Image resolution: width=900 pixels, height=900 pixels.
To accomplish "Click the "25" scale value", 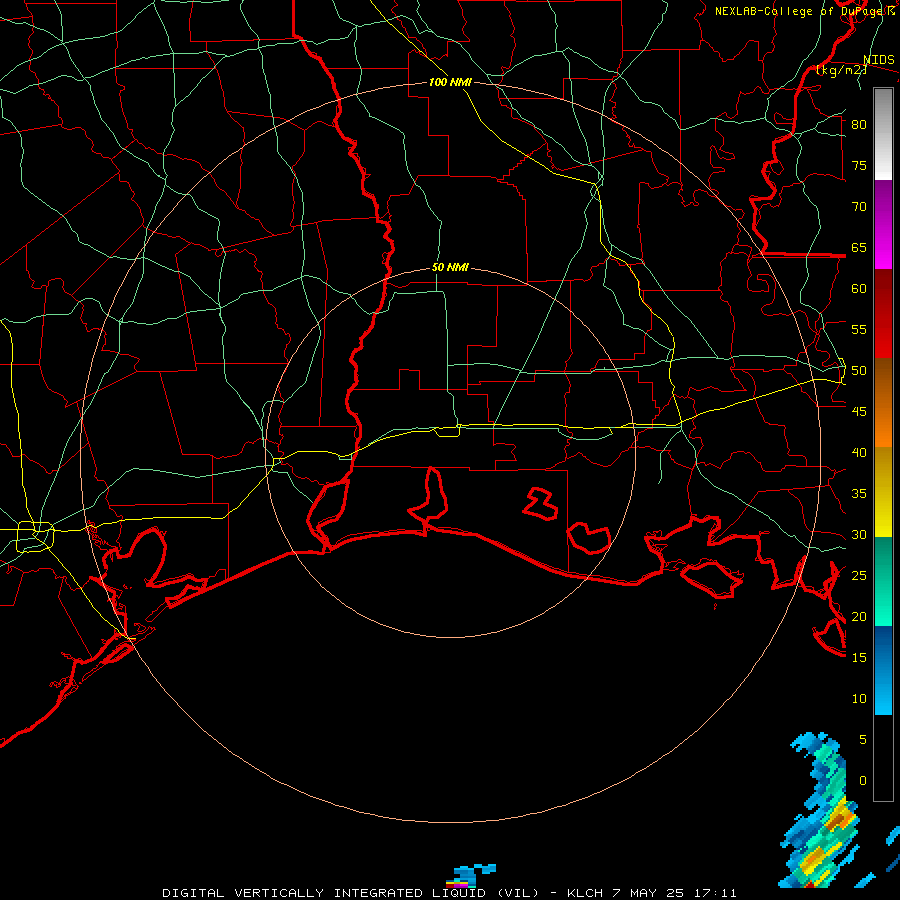I will (859, 576).
